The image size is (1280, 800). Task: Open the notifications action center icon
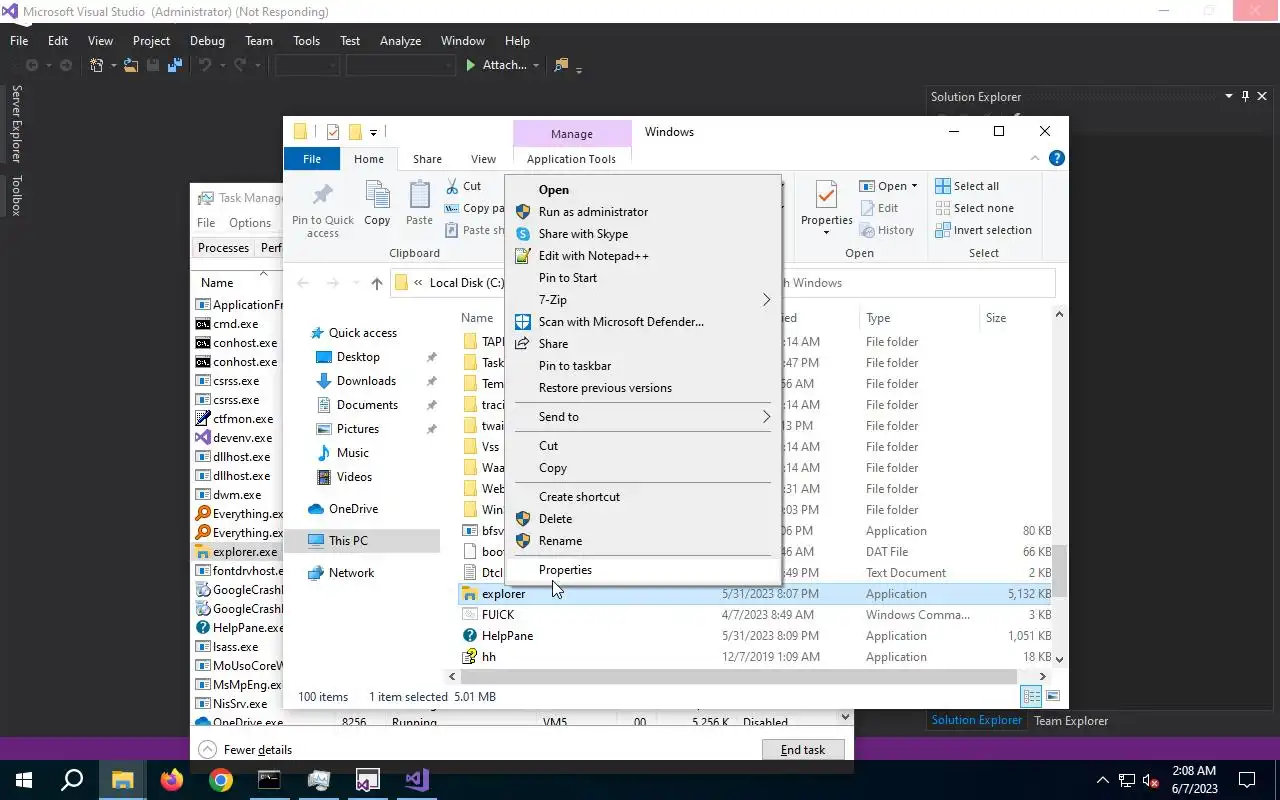point(1247,780)
